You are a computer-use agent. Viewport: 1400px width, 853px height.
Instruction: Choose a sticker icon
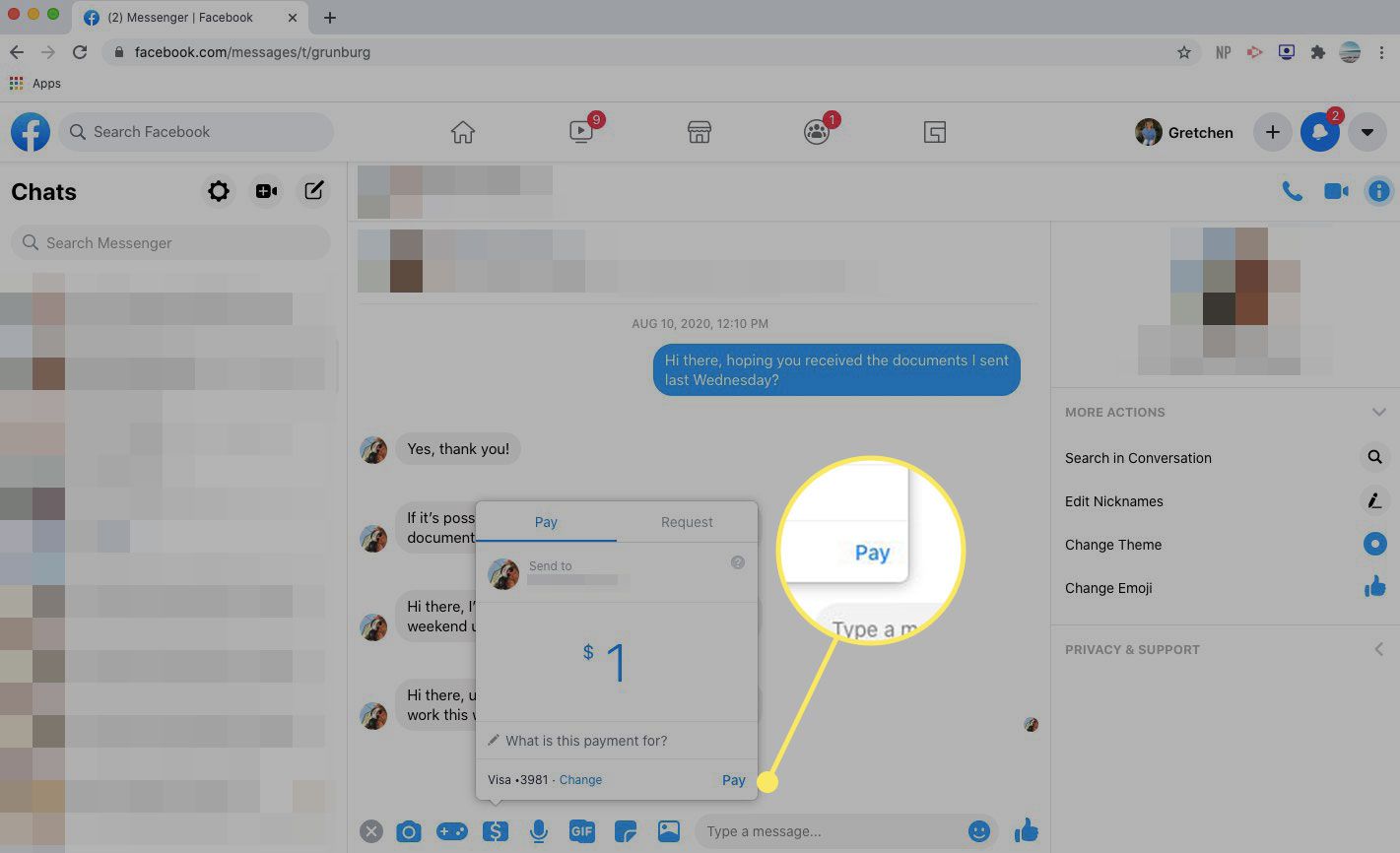626,831
